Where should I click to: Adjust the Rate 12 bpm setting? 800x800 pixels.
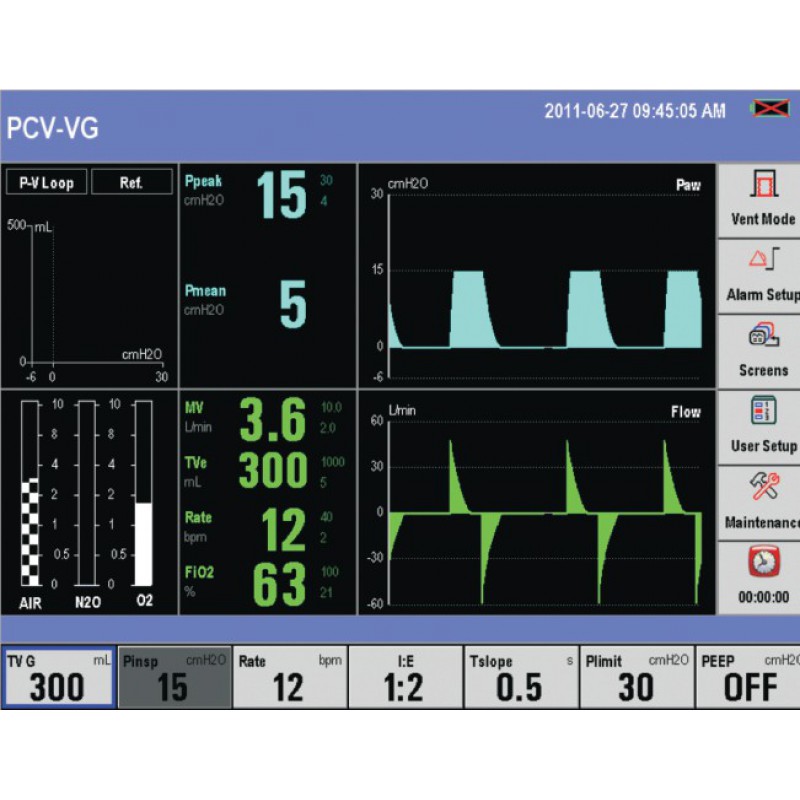click(x=290, y=677)
